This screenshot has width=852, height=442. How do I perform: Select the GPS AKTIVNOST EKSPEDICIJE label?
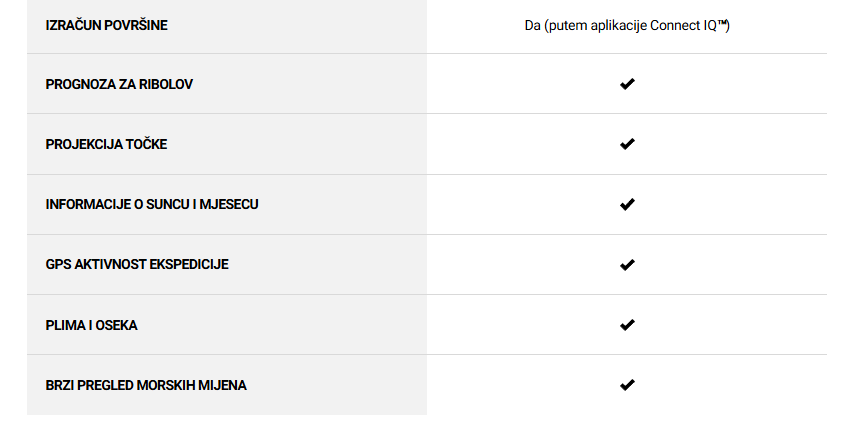pos(137,264)
